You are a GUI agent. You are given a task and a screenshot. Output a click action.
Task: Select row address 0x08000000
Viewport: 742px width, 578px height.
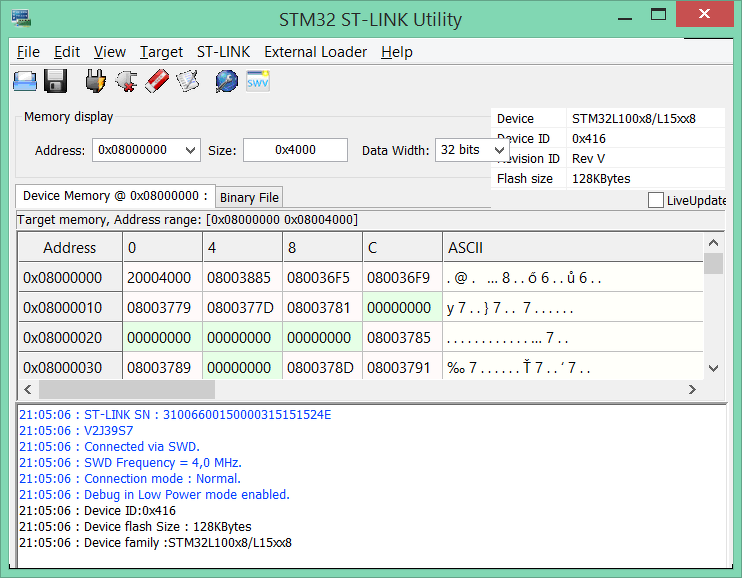[x=70, y=277]
